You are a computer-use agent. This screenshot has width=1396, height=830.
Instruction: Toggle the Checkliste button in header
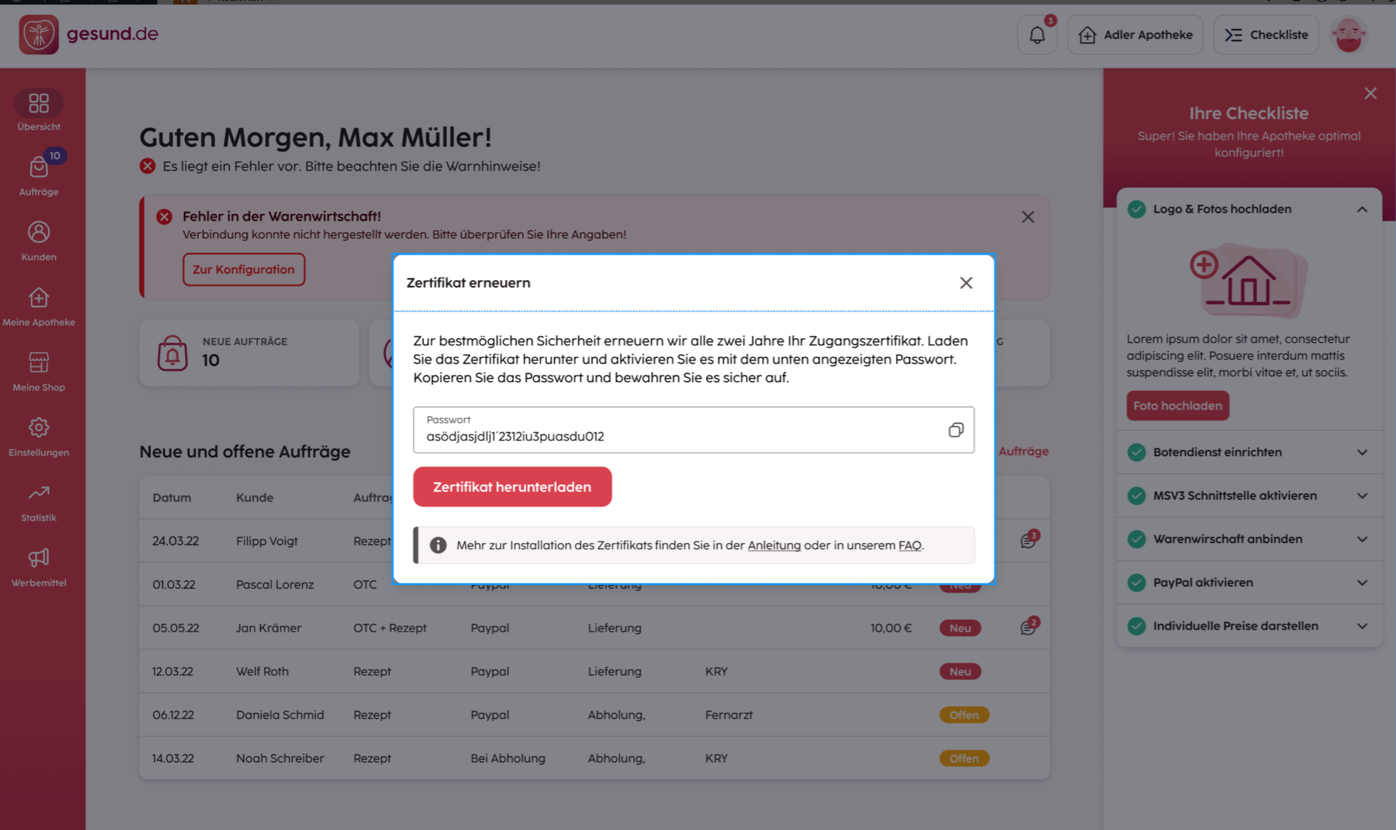coord(1266,35)
